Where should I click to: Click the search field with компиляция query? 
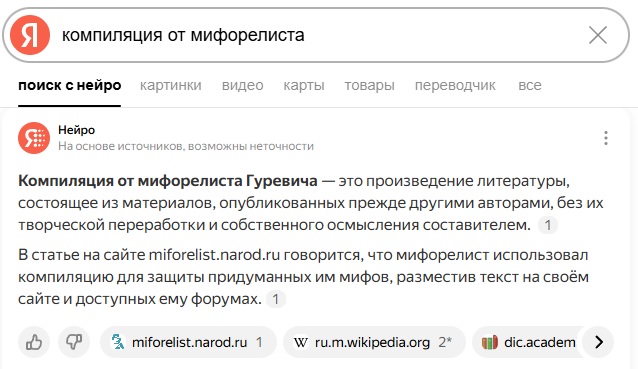[317, 35]
